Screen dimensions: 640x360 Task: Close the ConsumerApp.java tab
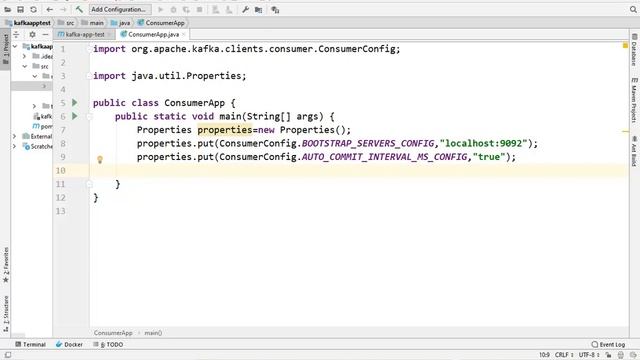click(x=184, y=35)
